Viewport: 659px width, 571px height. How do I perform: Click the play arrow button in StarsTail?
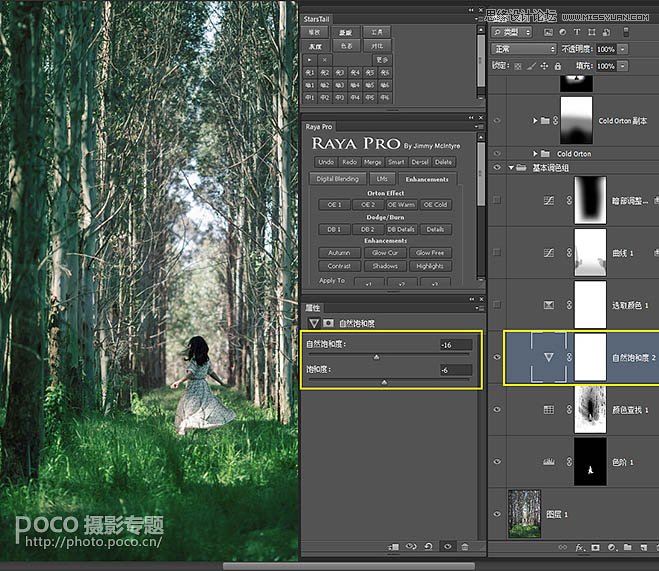click(x=310, y=60)
